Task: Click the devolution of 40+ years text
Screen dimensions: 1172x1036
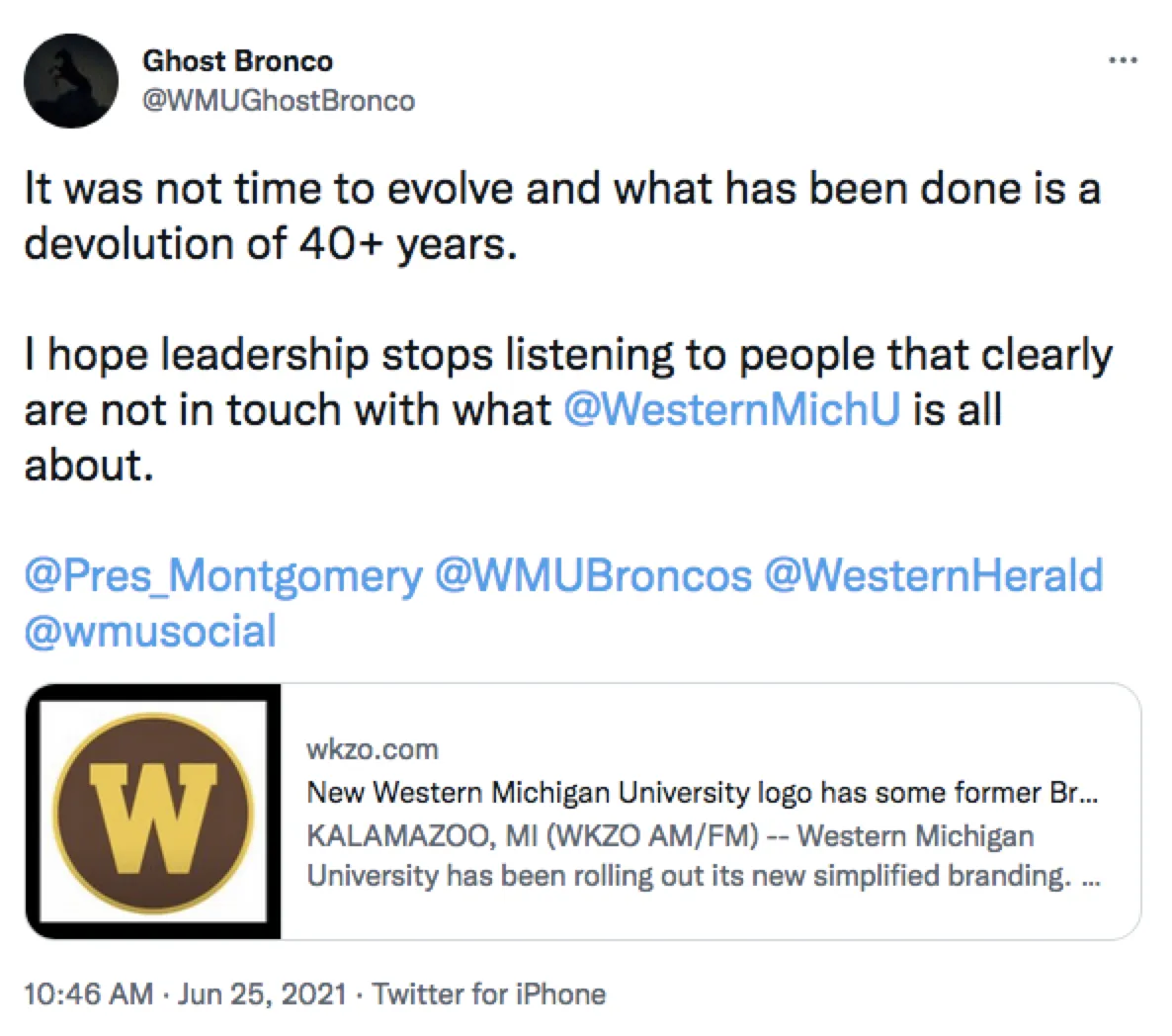Action: tap(270, 243)
